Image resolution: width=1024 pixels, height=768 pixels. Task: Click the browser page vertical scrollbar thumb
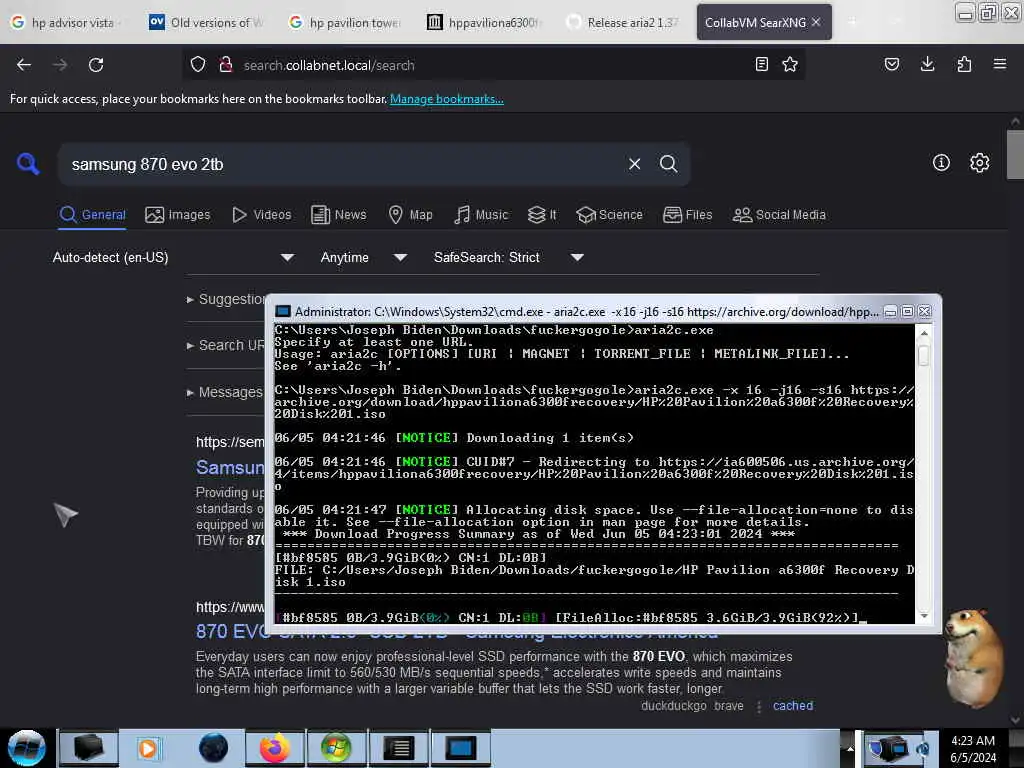1015,154
